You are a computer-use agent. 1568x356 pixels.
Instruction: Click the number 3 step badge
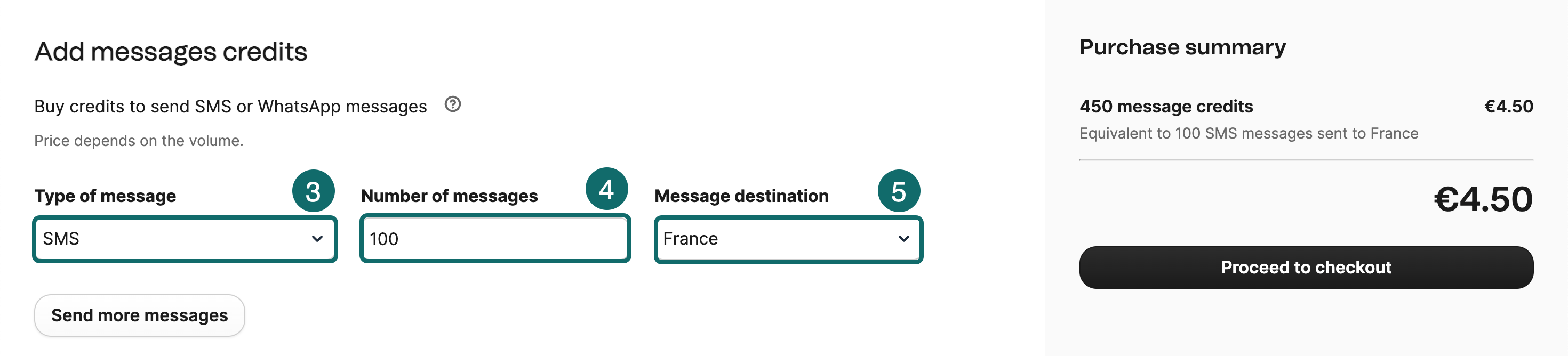pos(313,191)
